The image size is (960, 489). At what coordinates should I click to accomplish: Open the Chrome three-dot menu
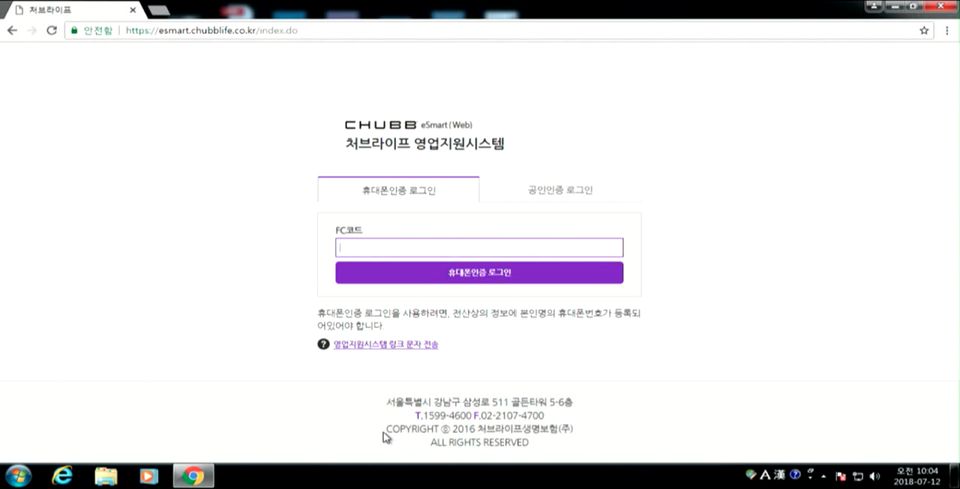(x=947, y=31)
